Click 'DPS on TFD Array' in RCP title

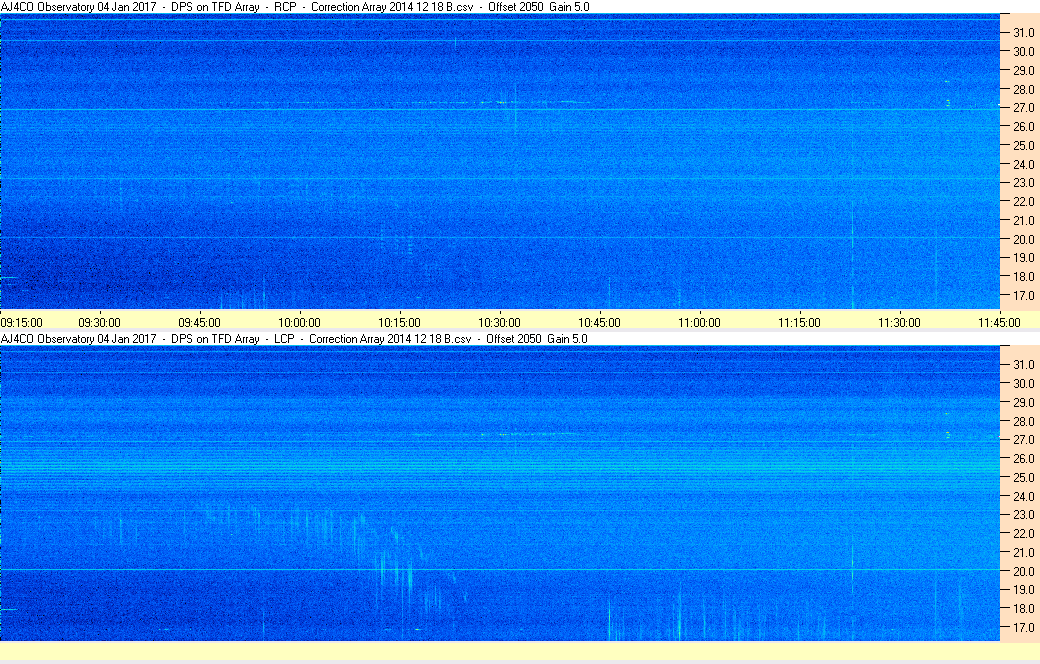click(x=215, y=7)
